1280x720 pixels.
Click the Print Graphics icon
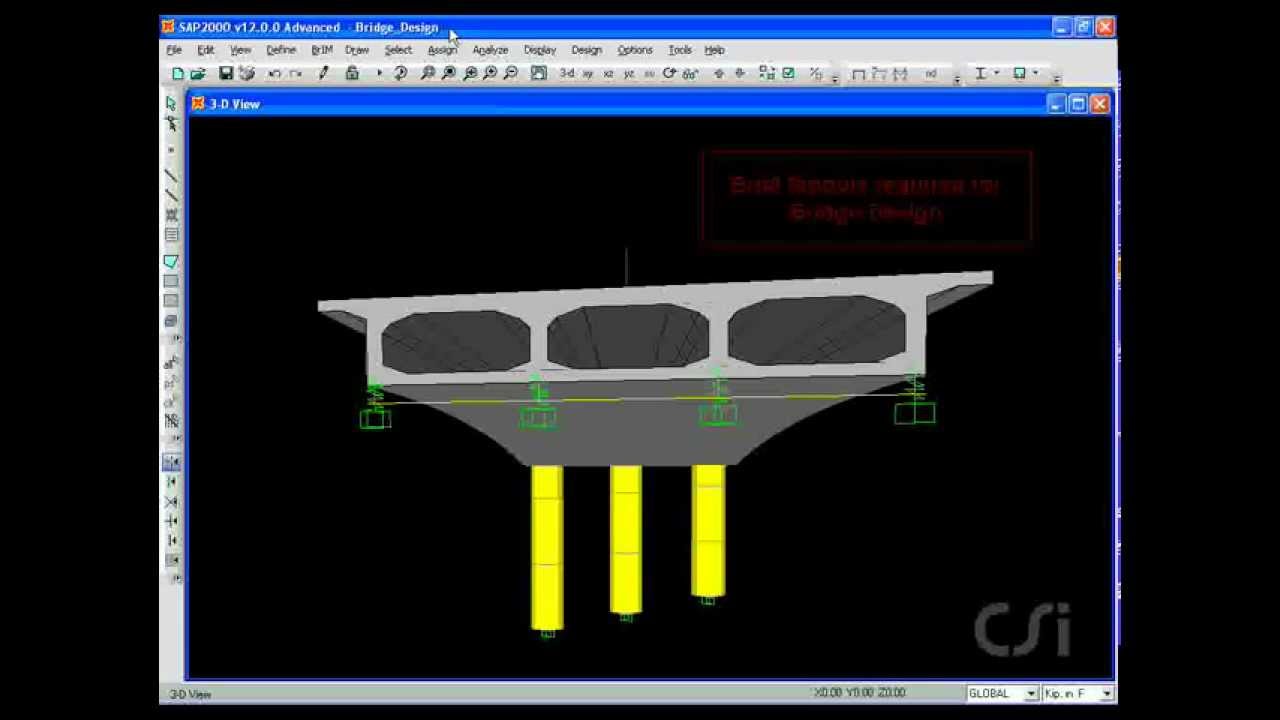(x=247, y=74)
